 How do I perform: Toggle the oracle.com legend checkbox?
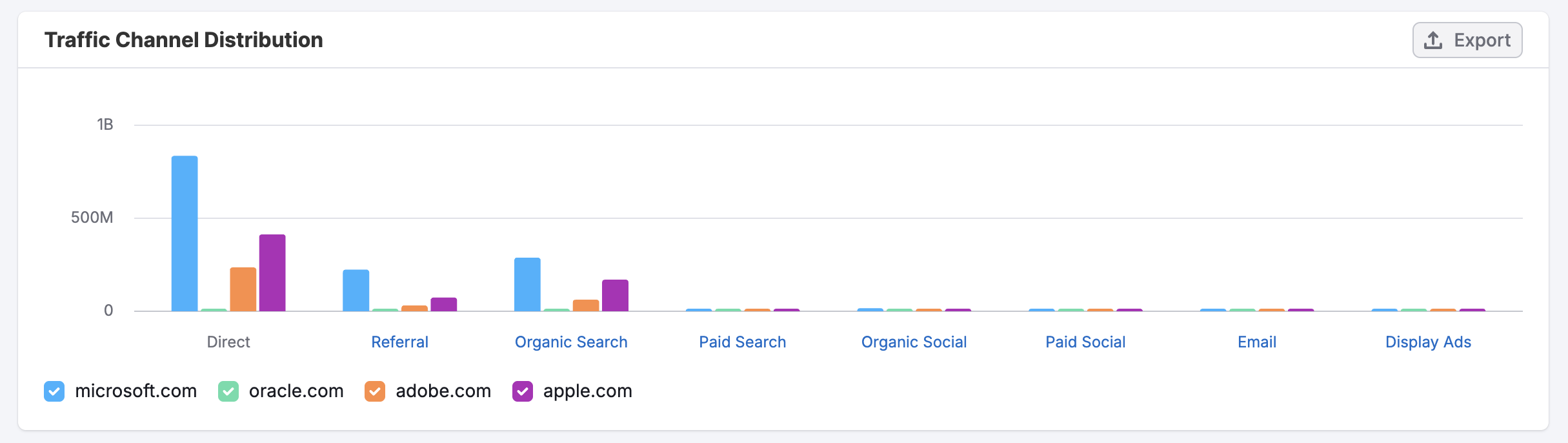click(x=228, y=391)
